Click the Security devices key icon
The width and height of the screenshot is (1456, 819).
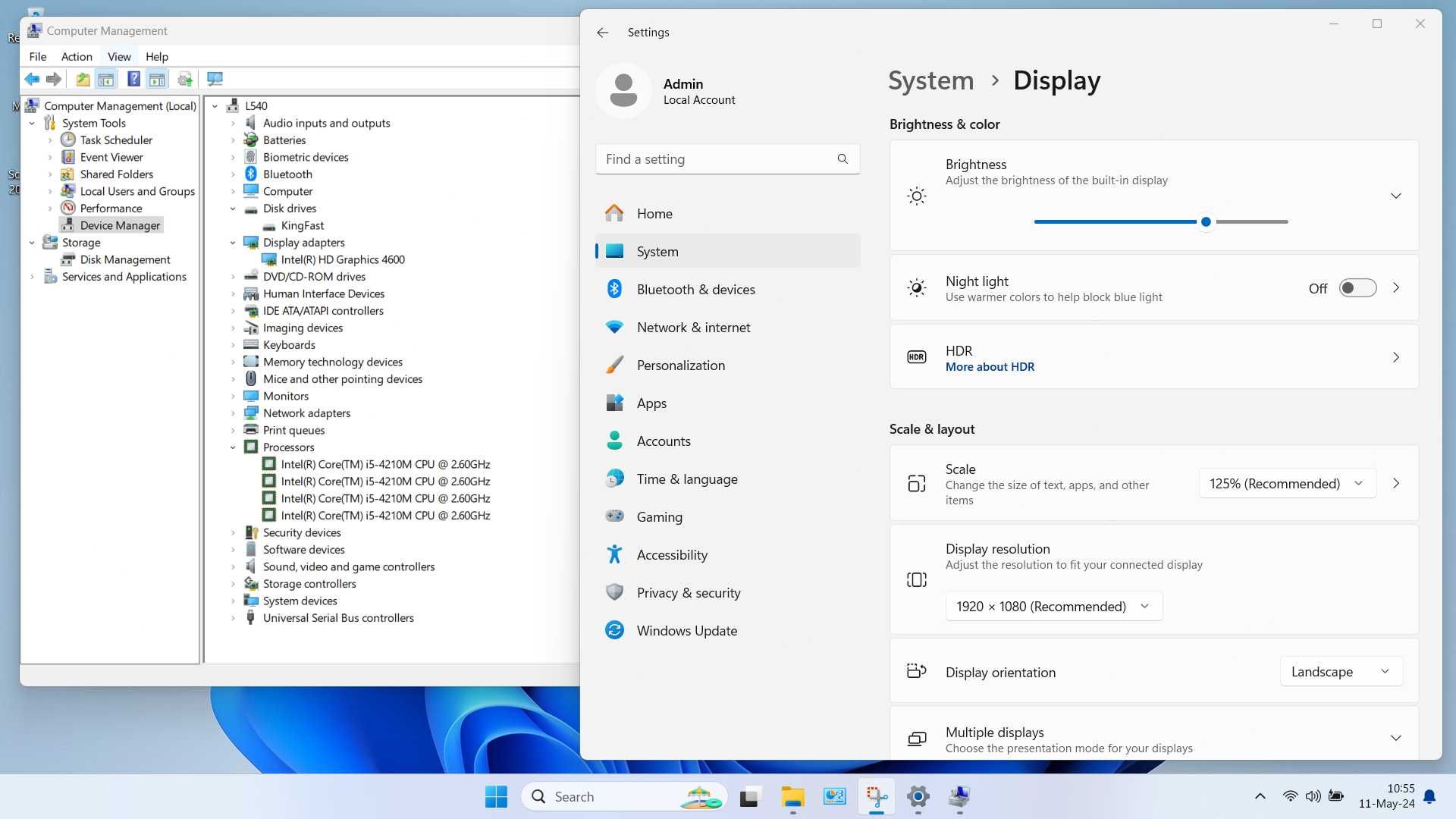251,532
